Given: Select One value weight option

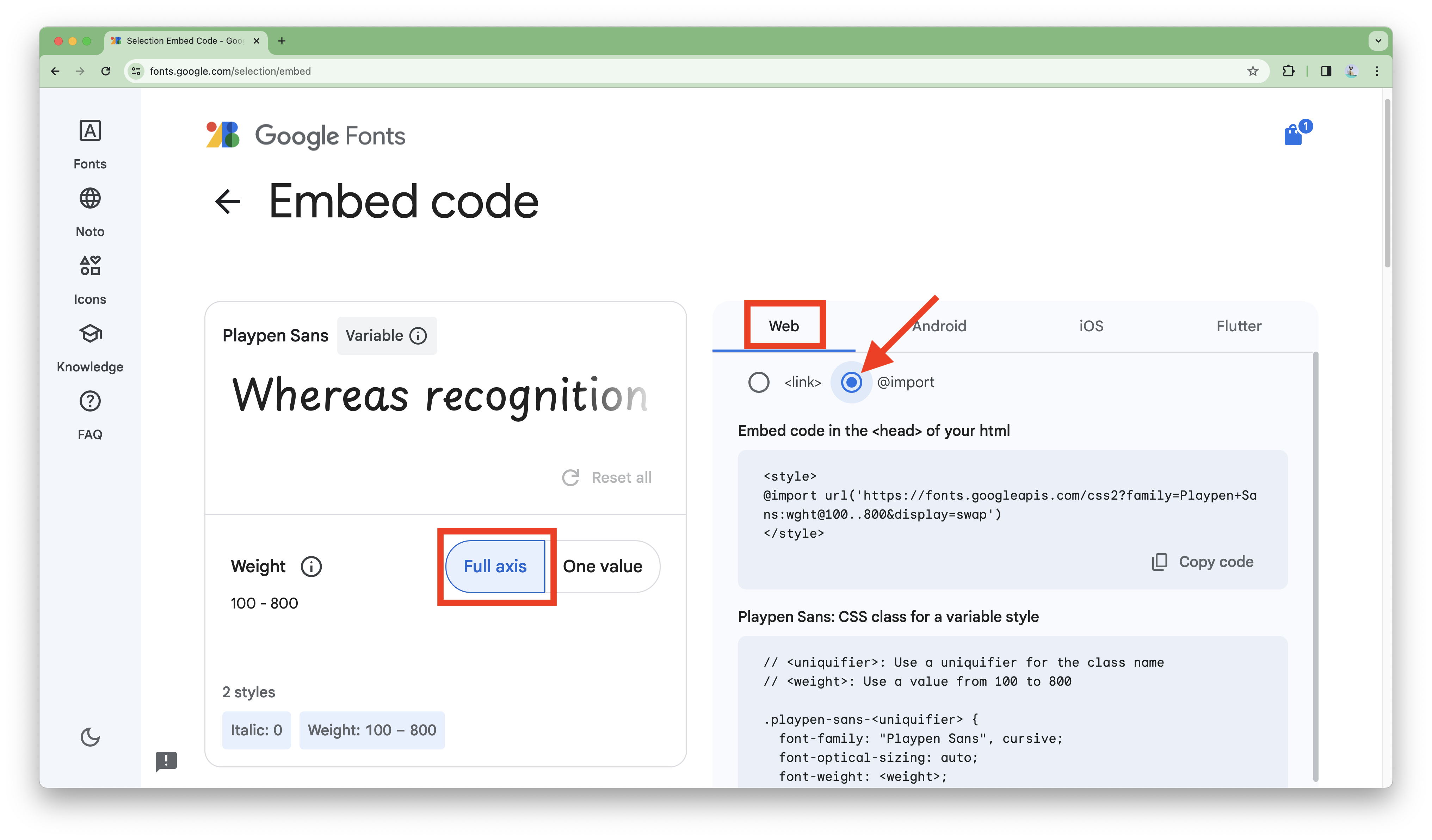Looking at the screenshot, I should (601, 566).
